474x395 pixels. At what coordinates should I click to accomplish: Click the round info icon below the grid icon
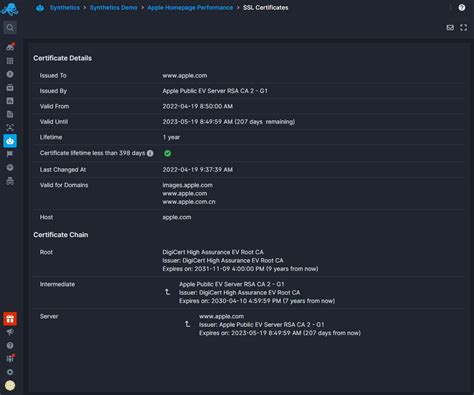tap(10, 74)
